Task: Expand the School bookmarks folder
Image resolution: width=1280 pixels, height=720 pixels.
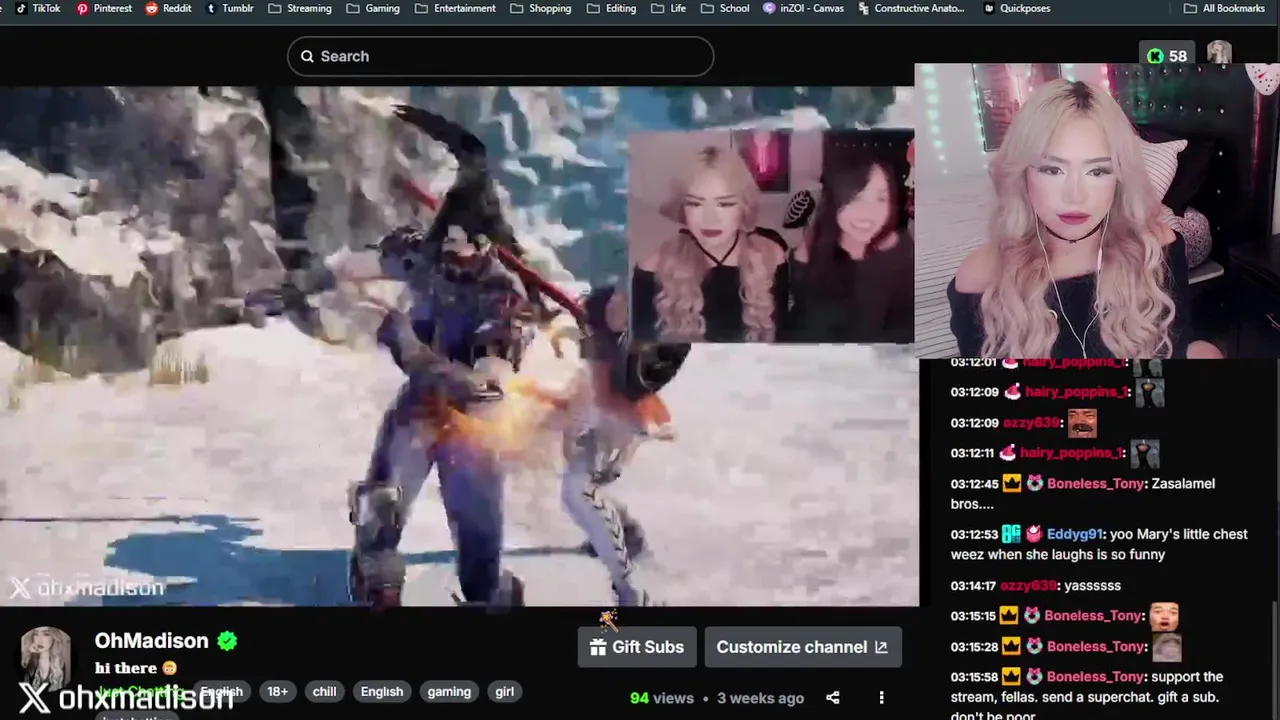Action: click(725, 8)
